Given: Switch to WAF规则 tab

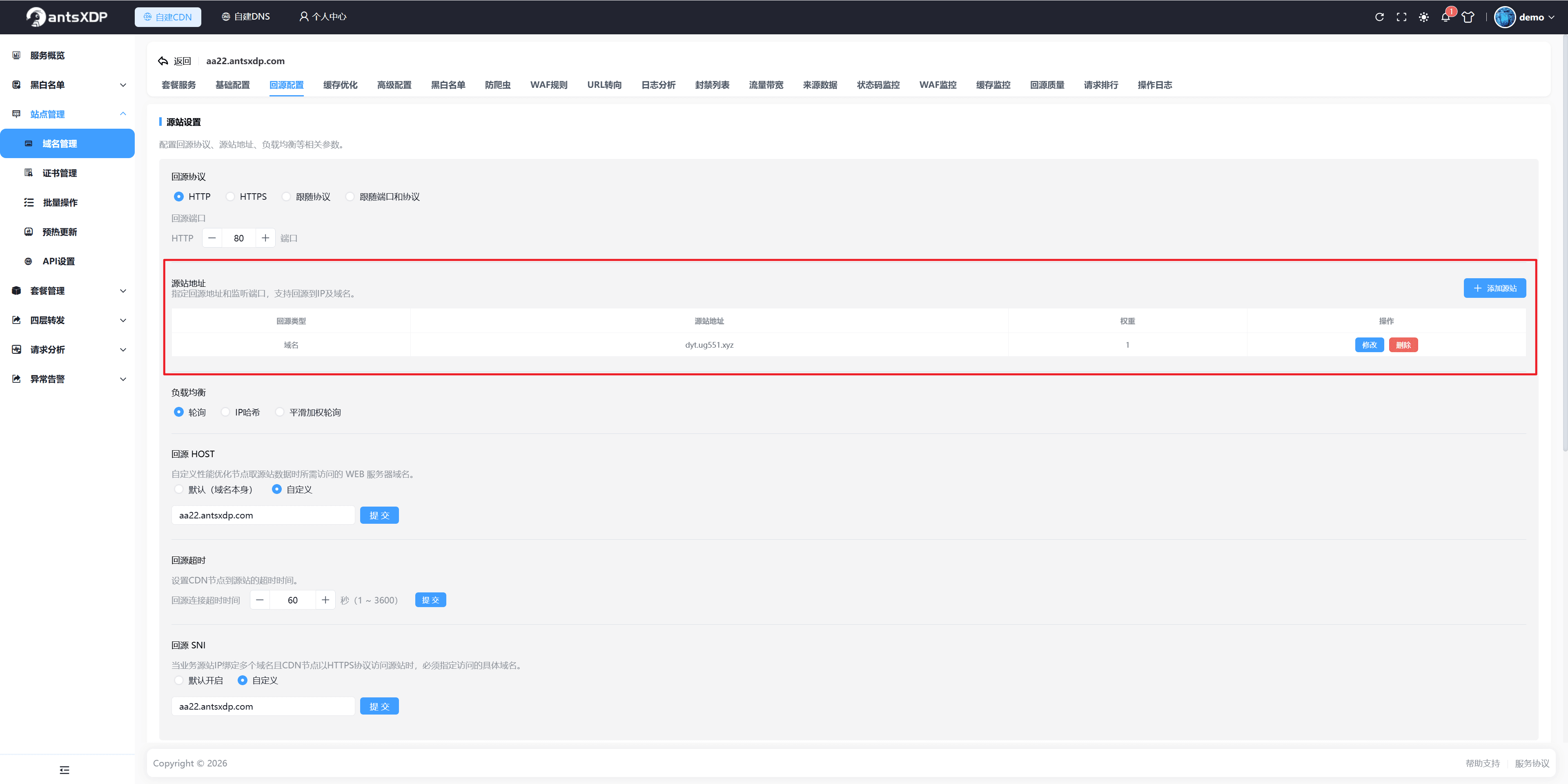Looking at the screenshot, I should [548, 85].
